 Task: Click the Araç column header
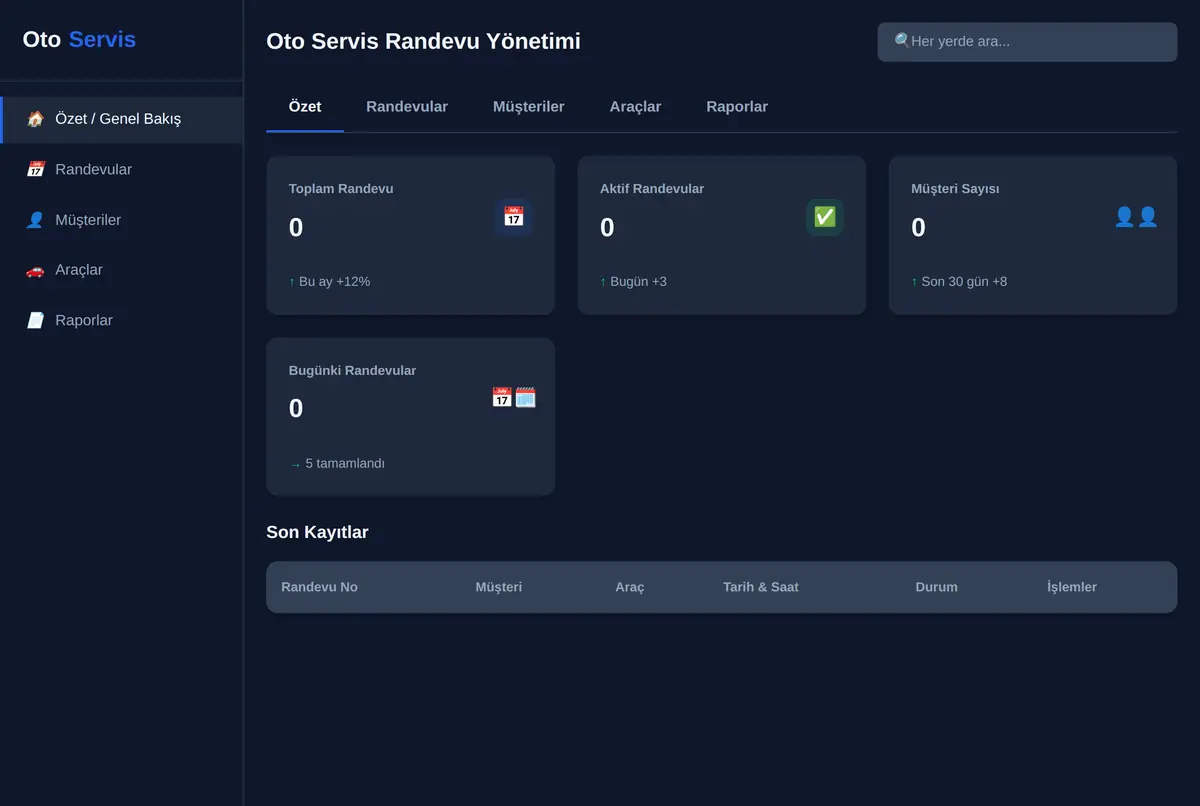[x=630, y=587]
